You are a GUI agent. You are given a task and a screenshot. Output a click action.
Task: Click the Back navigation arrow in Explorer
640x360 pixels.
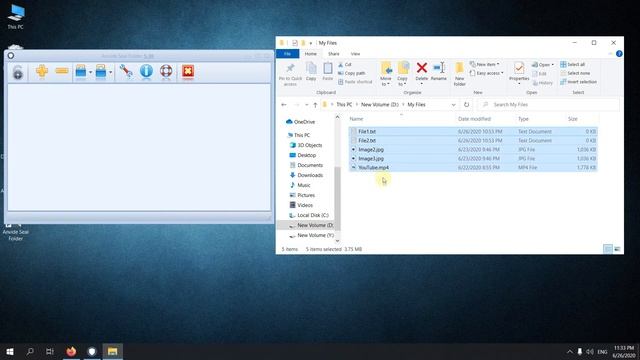click(x=284, y=105)
